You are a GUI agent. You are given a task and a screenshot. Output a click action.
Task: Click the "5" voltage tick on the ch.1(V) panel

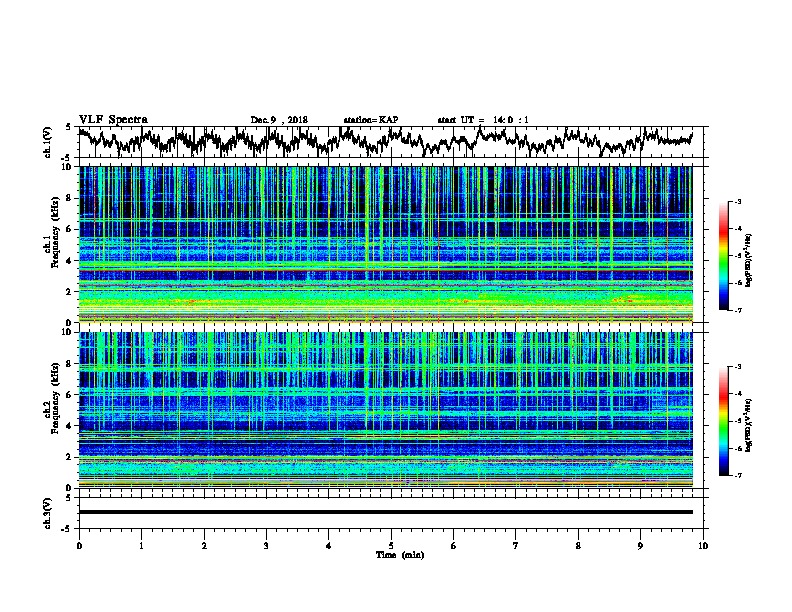(68, 127)
